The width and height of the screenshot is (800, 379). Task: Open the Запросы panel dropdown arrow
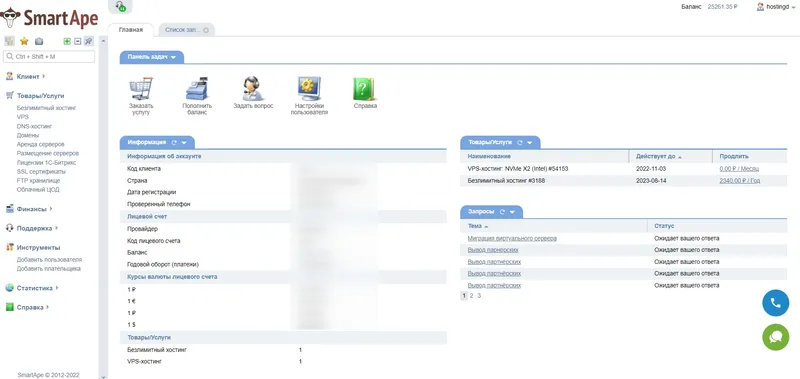tap(512, 212)
